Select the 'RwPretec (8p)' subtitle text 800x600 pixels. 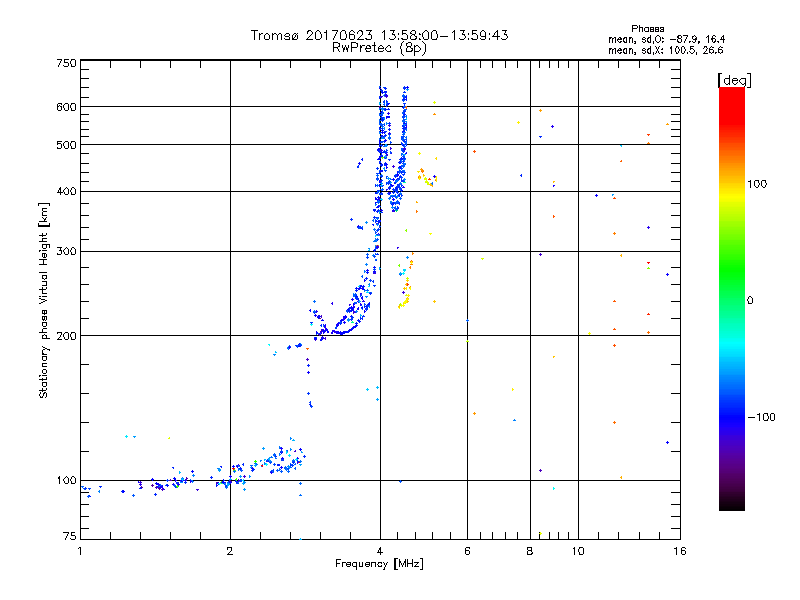point(379,48)
